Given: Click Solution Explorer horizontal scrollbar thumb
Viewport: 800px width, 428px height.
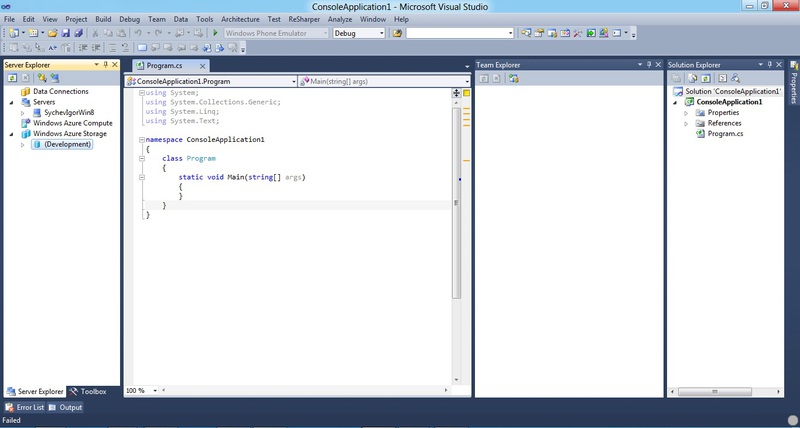Looking at the screenshot, I should tap(714, 392).
